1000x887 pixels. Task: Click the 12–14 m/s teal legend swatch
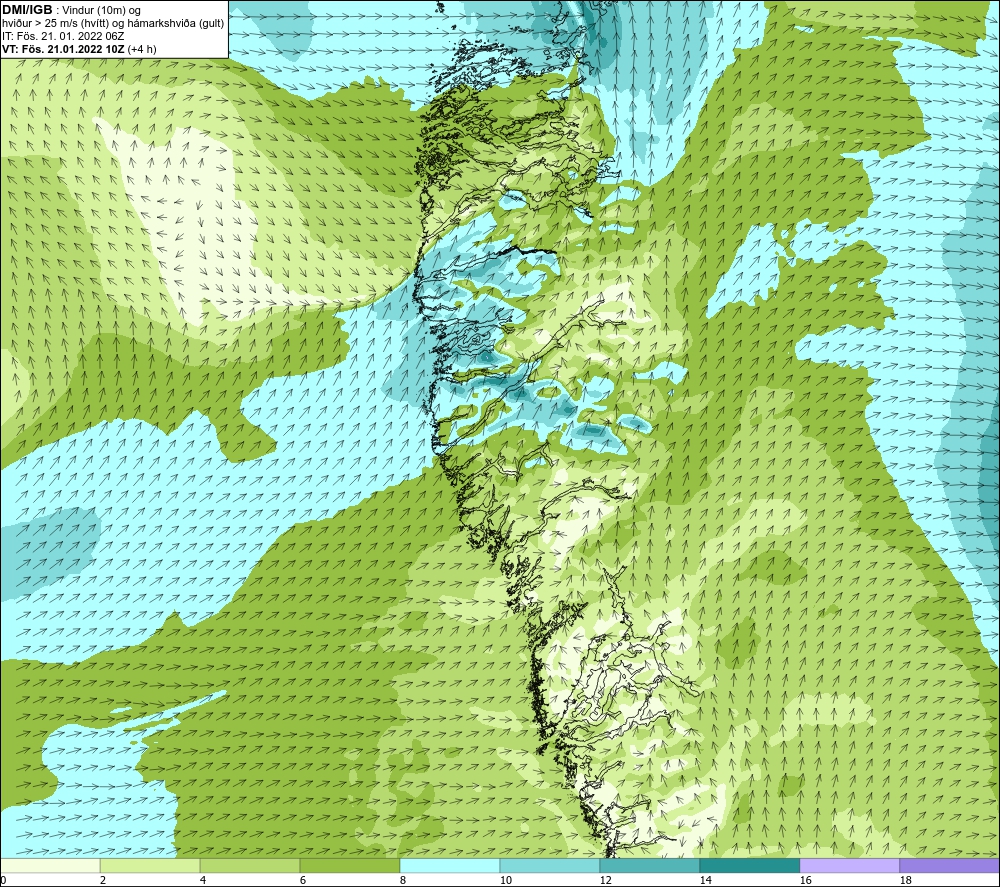coord(649,865)
